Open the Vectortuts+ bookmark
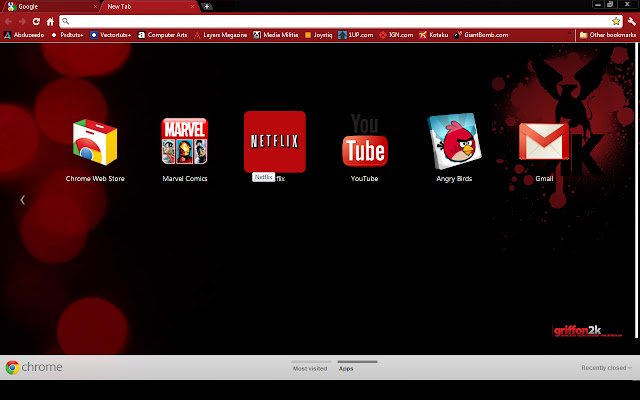The image size is (640, 400). (x=111, y=35)
